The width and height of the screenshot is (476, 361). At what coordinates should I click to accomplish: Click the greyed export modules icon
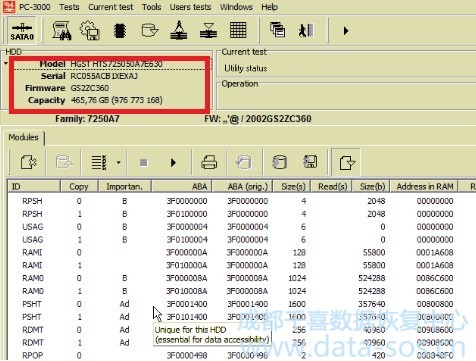click(64, 163)
